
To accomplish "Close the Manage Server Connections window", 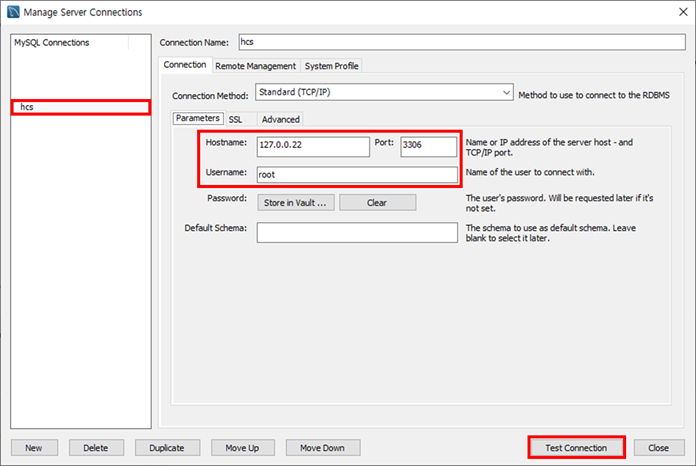I will pos(683,12).
